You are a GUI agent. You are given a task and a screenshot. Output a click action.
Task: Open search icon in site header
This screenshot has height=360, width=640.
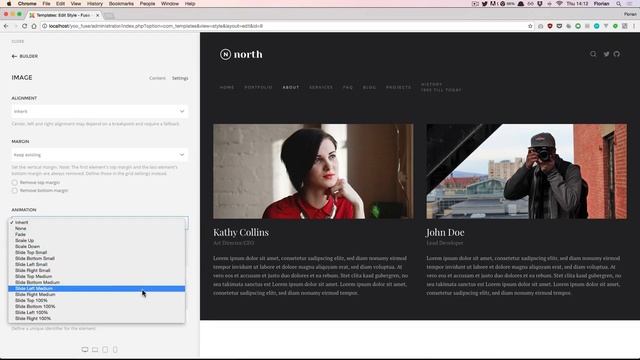click(x=593, y=54)
